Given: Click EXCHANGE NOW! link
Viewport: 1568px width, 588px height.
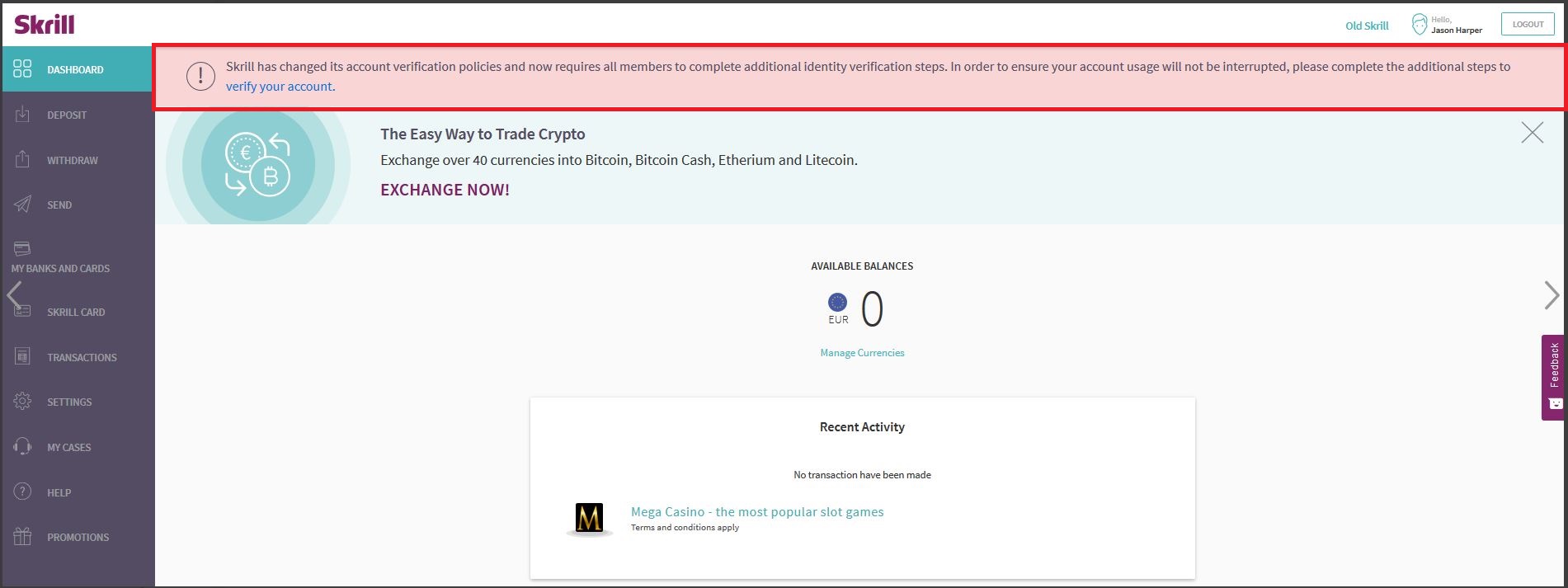Looking at the screenshot, I should (x=445, y=190).
